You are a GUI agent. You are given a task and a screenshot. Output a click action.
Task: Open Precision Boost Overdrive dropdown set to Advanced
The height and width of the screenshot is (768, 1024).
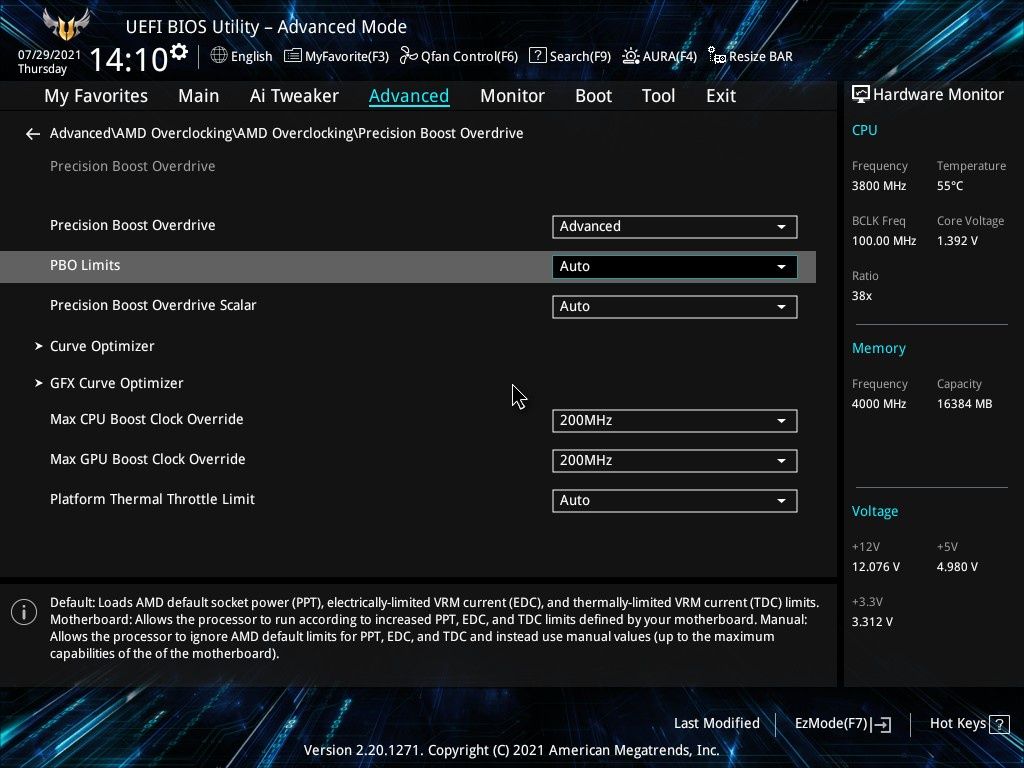pos(675,227)
